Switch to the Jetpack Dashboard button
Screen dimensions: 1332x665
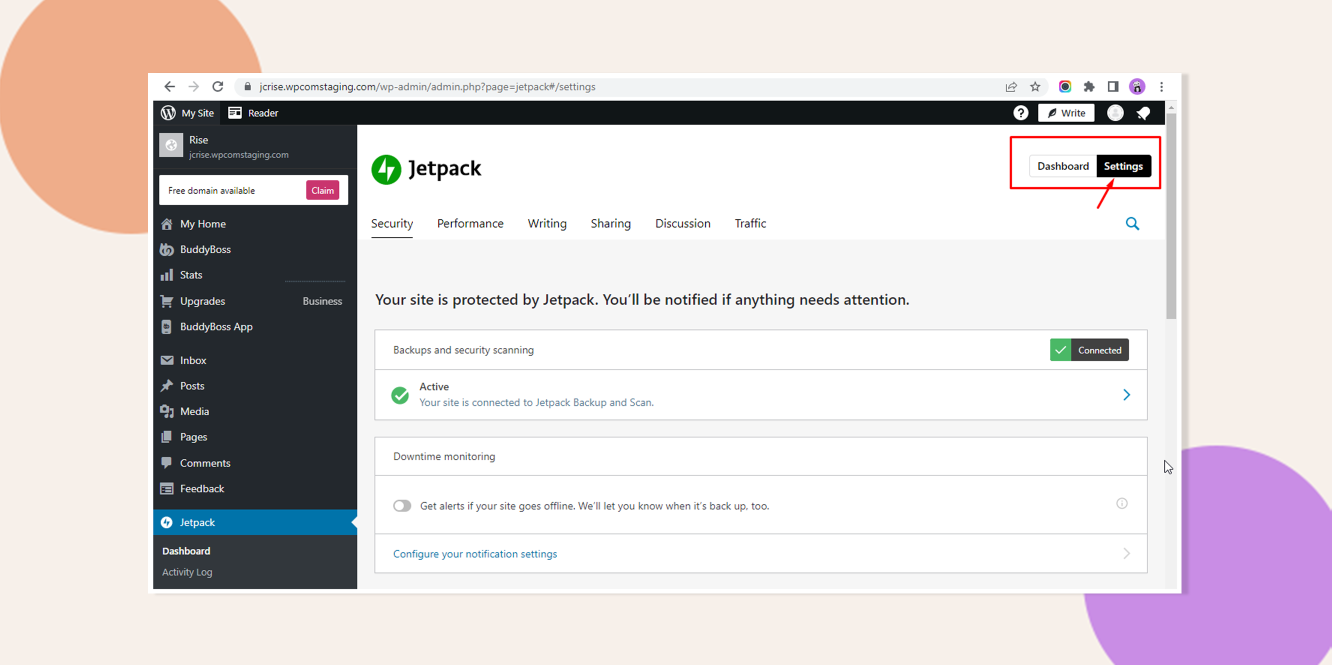pyautogui.click(x=1063, y=166)
